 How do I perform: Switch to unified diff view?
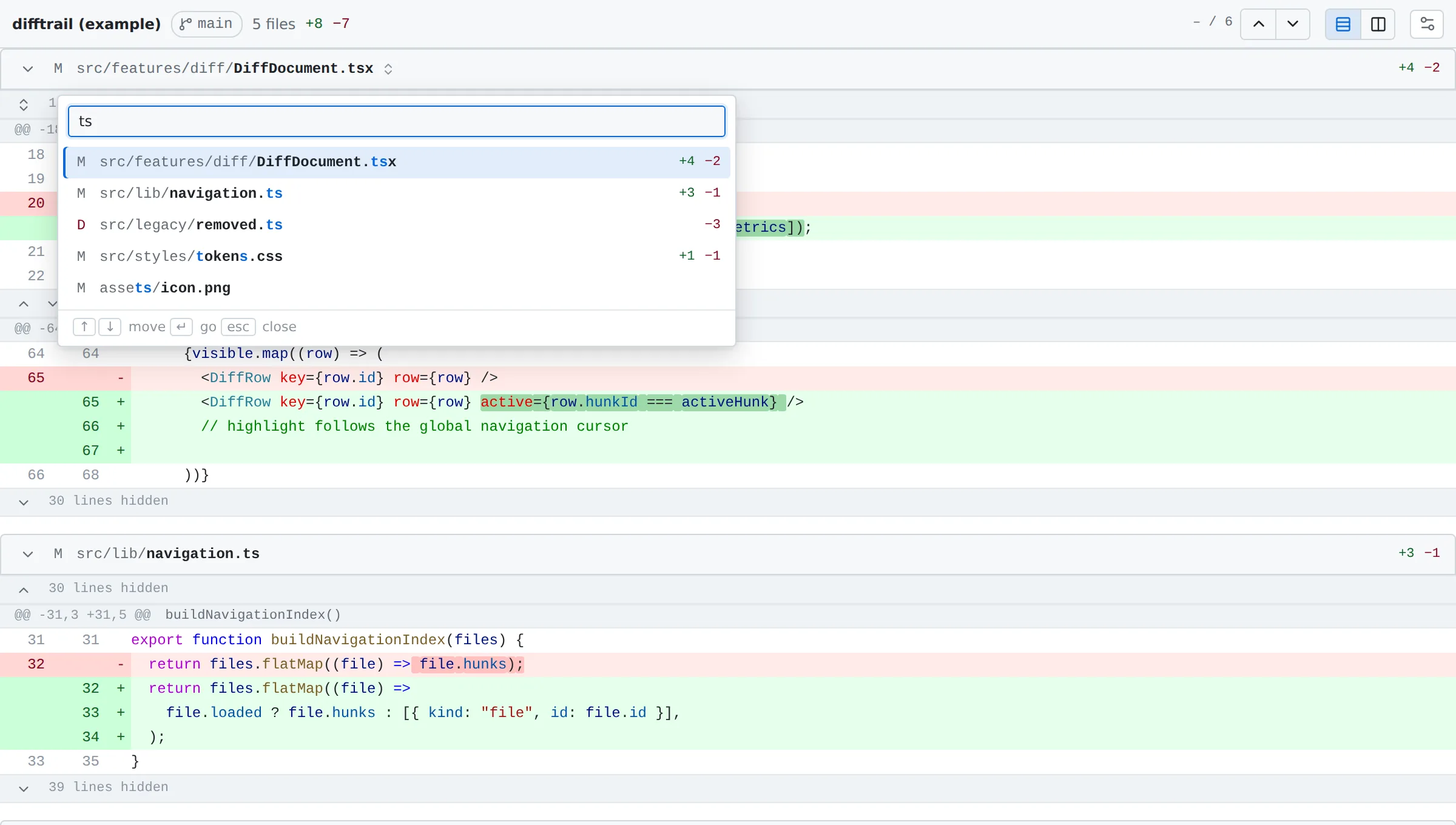(x=1343, y=24)
